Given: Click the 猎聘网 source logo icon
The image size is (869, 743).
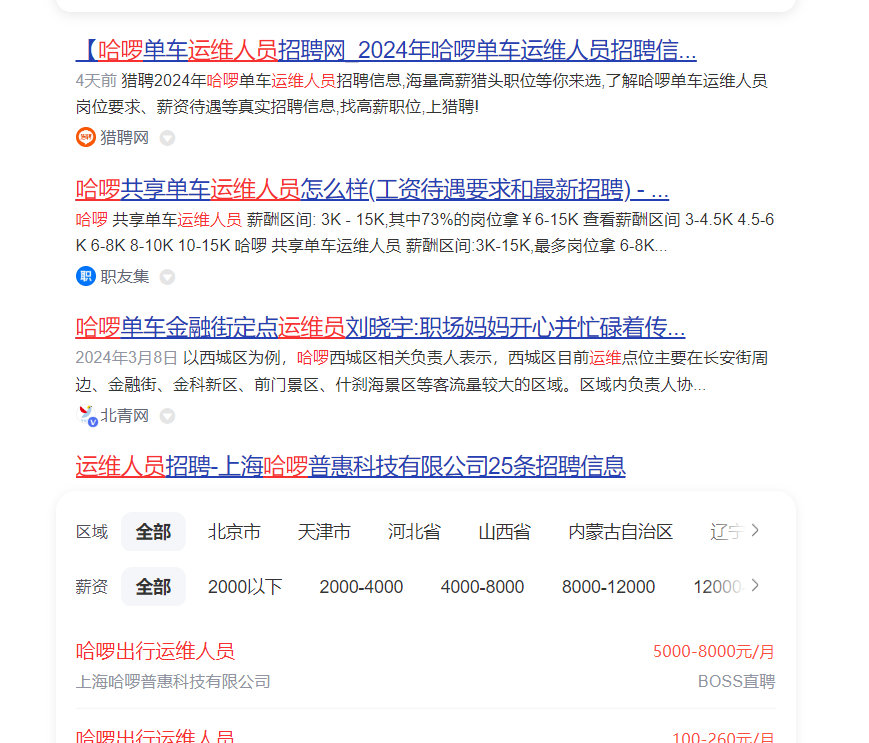Looking at the screenshot, I should tap(86, 137).
